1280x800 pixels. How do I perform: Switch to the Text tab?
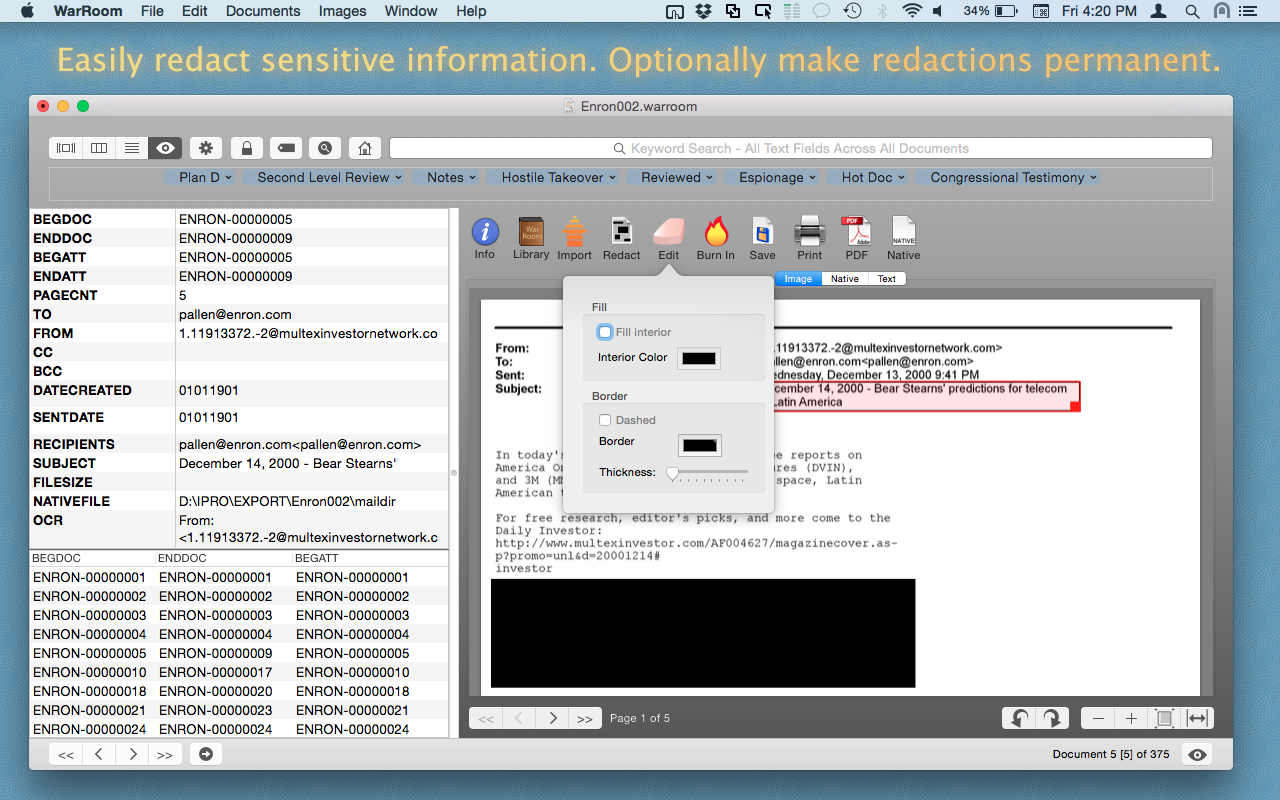(887, 279)
